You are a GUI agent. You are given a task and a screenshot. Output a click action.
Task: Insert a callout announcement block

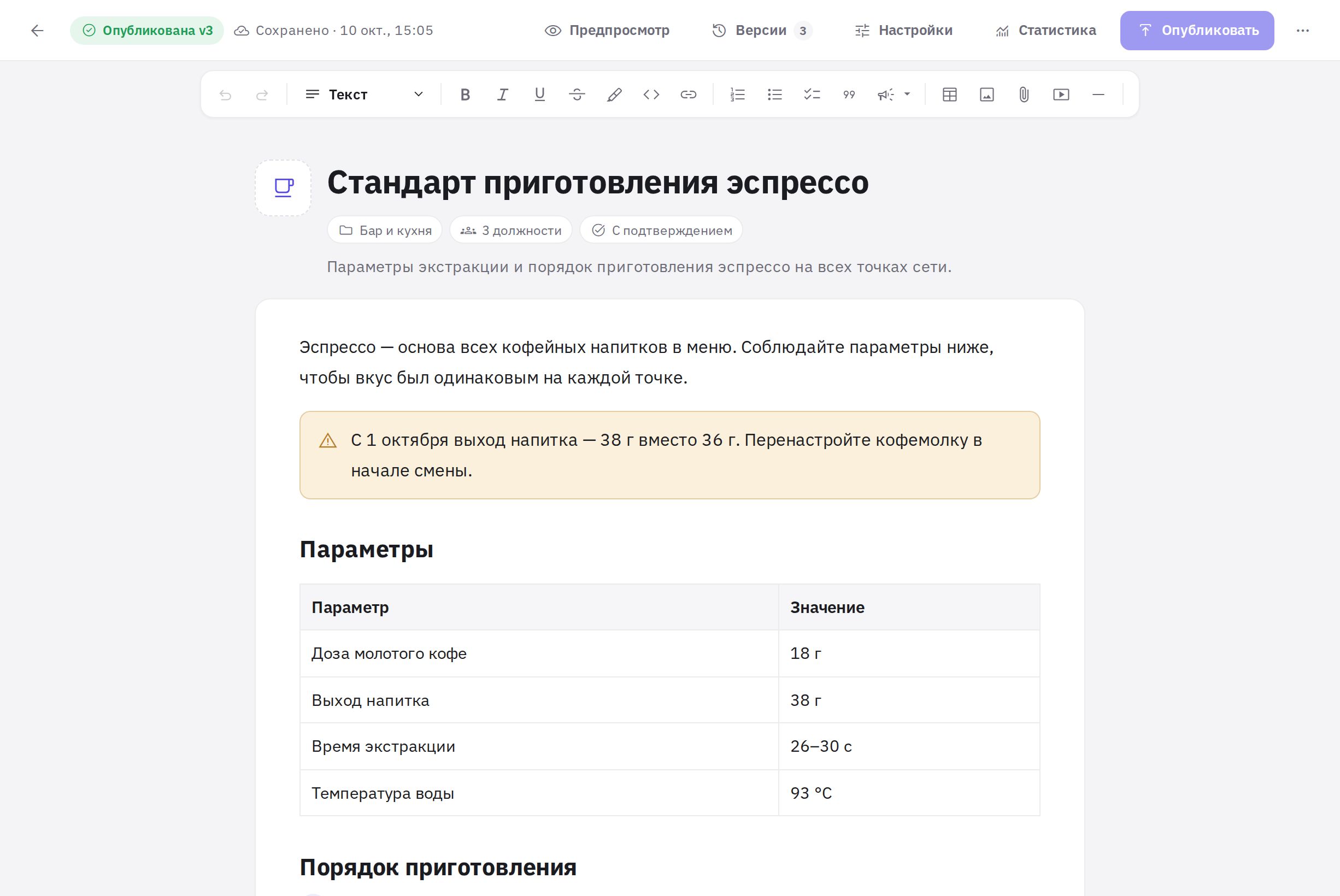pos(885,95)
